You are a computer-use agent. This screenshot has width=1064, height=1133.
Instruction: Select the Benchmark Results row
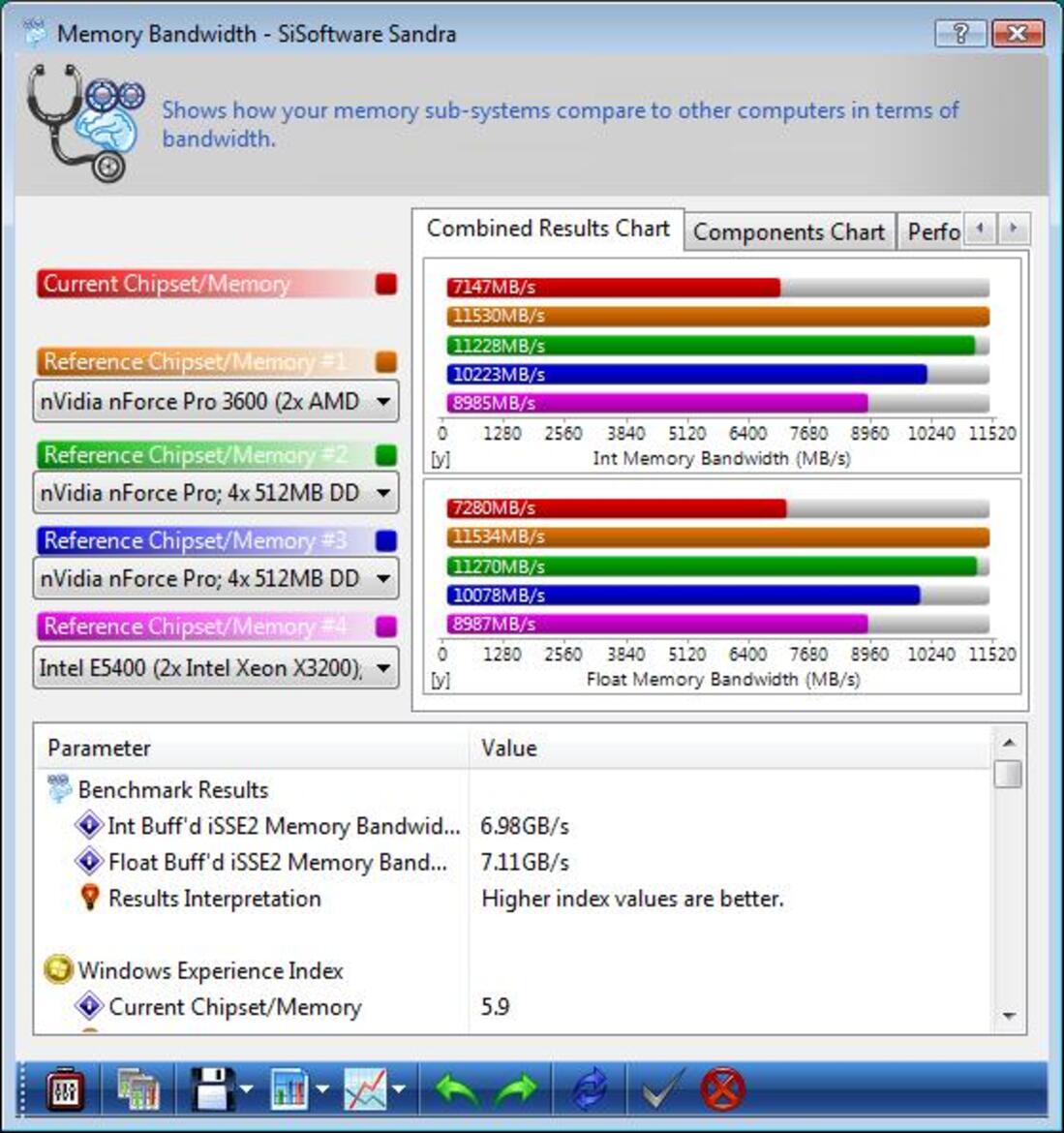513,789
